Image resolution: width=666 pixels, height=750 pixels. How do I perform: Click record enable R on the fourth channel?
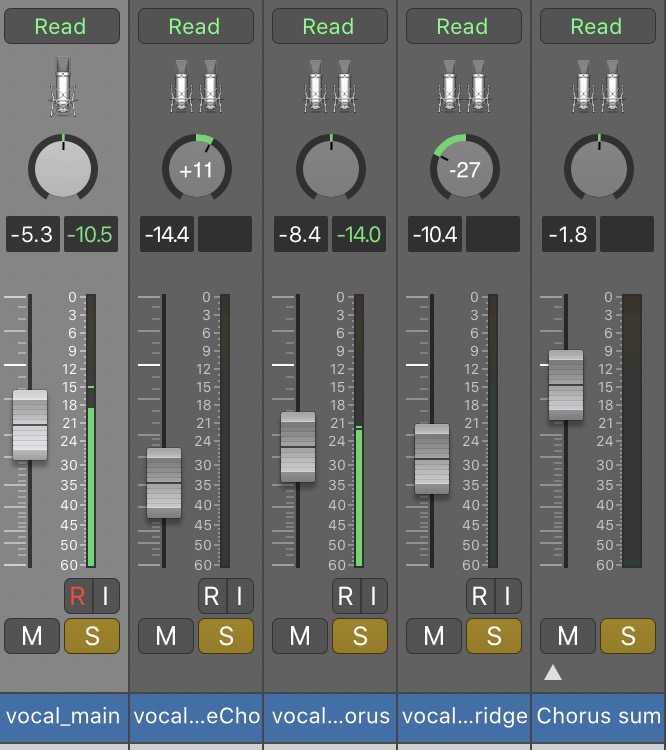click(480, 597)
